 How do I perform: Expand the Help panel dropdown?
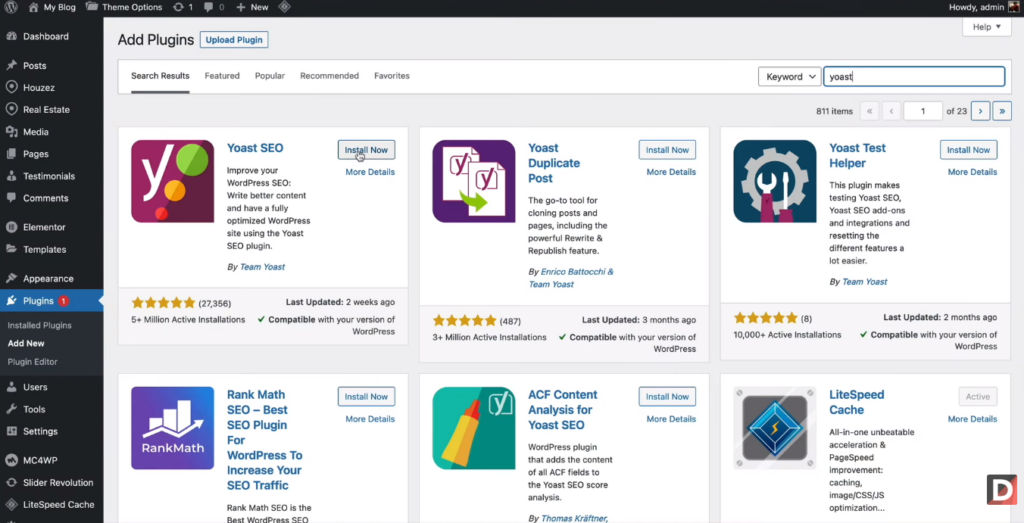pyautogui.click(x=987, y=27)
